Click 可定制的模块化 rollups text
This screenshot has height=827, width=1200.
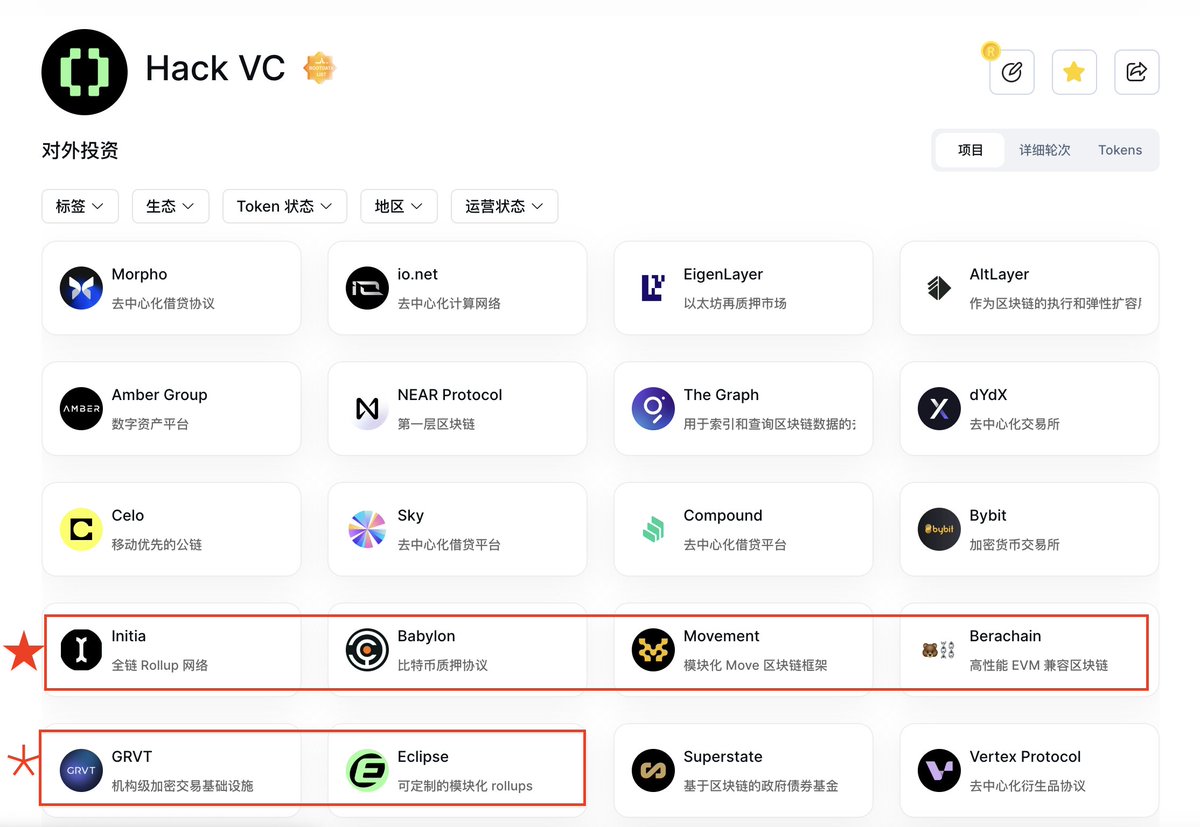coord(465,786)
